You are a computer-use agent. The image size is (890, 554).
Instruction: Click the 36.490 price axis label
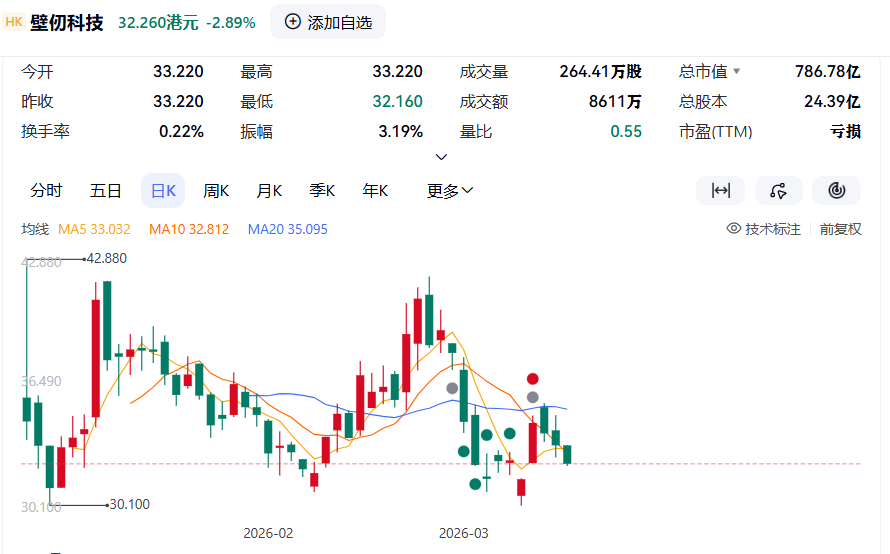coord(41,381)
